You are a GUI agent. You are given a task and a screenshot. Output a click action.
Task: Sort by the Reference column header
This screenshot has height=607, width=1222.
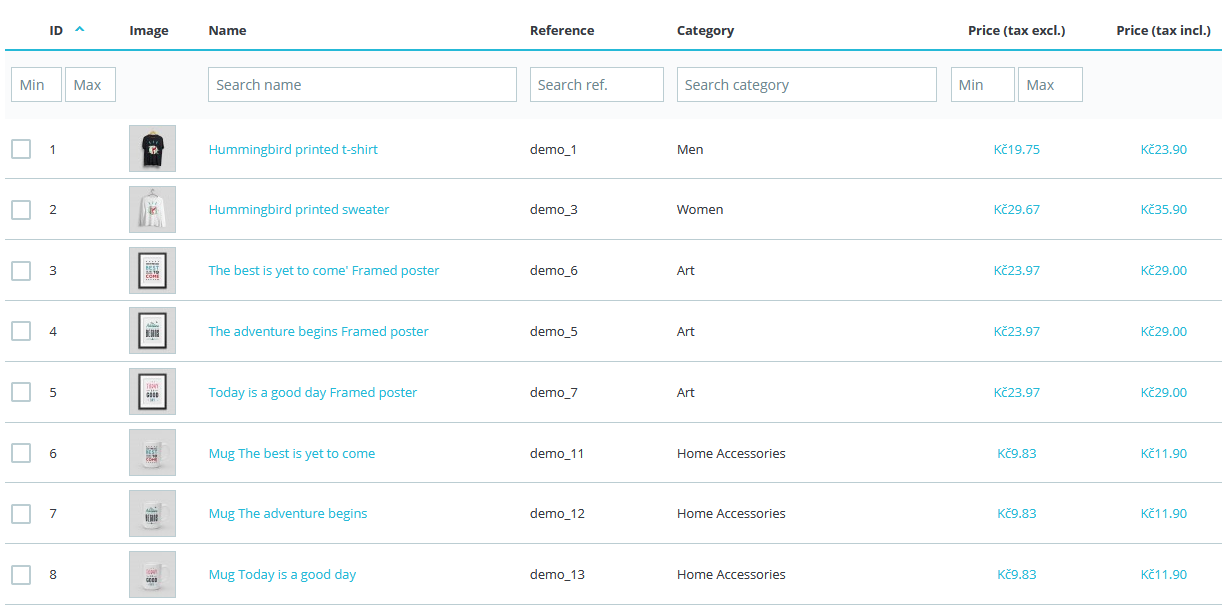[x=562, y=30]
